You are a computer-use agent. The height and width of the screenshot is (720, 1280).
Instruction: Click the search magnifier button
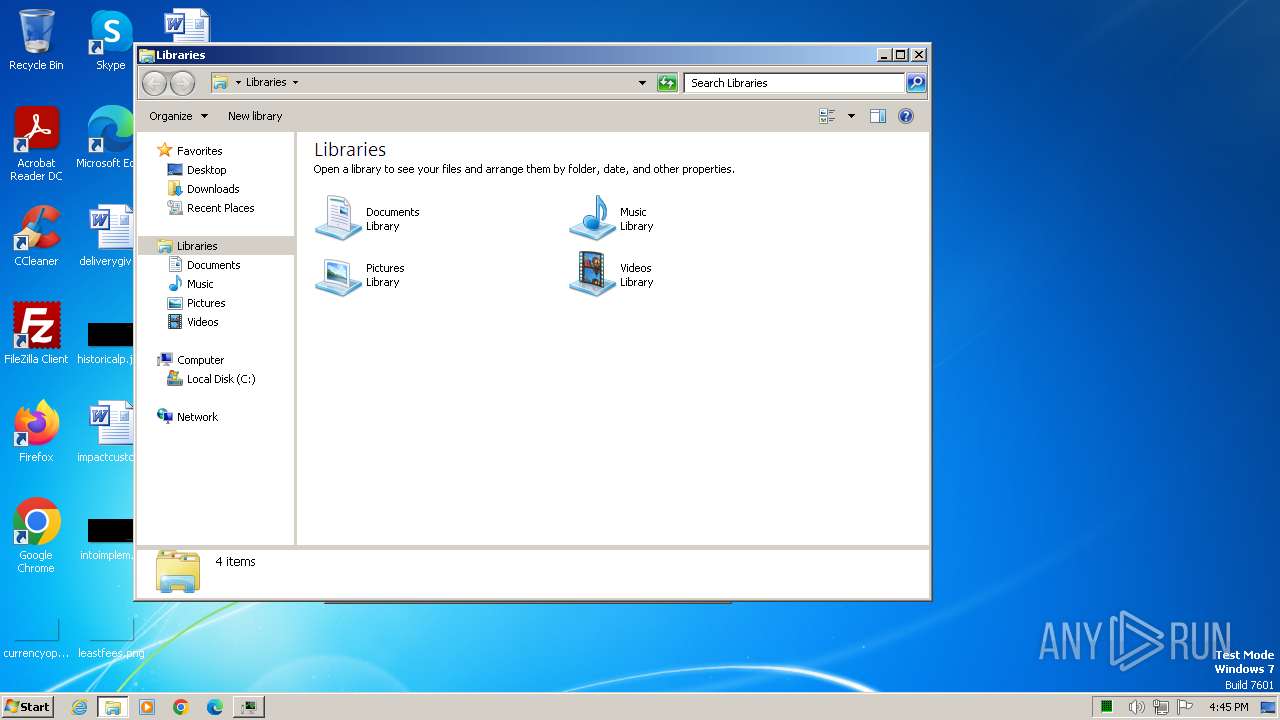[x=916, y=83]
